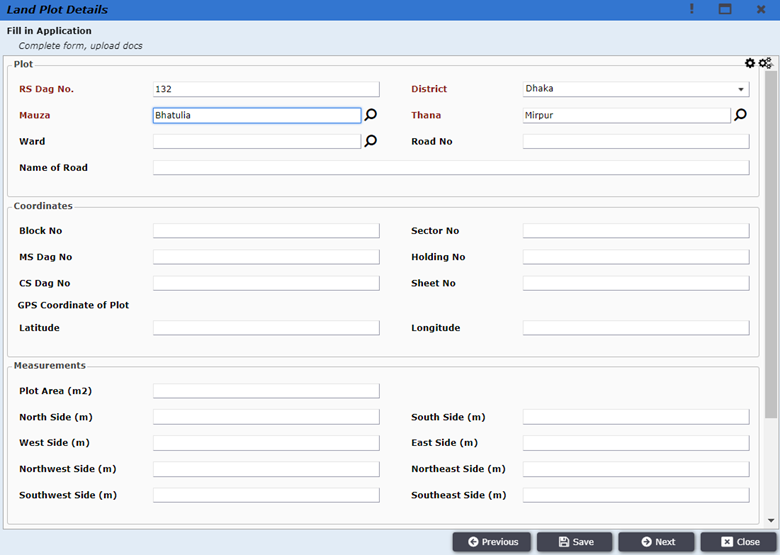Click the North Side (m) input field

tap(266, 417)
